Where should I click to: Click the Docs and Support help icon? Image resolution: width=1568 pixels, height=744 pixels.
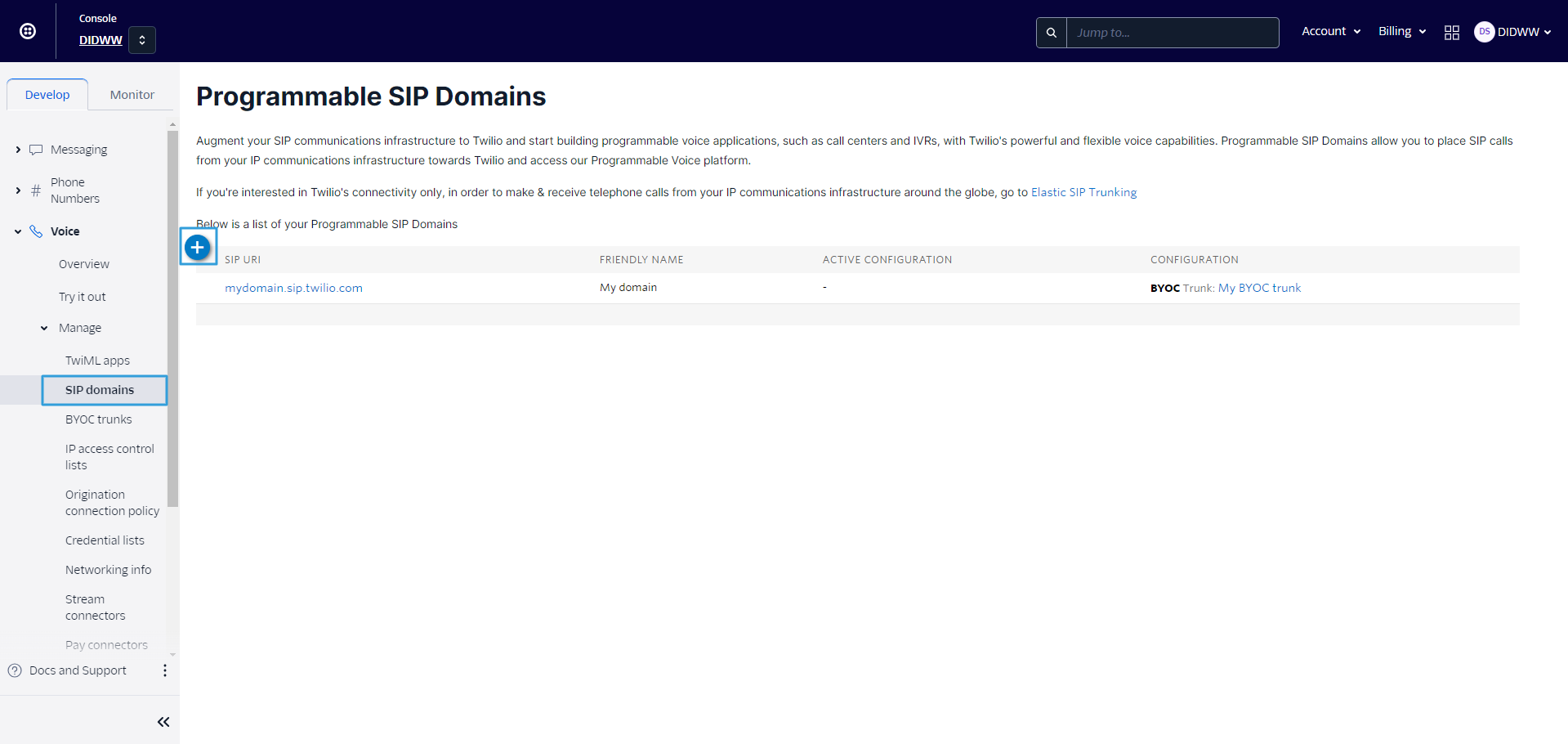(15, 670)
